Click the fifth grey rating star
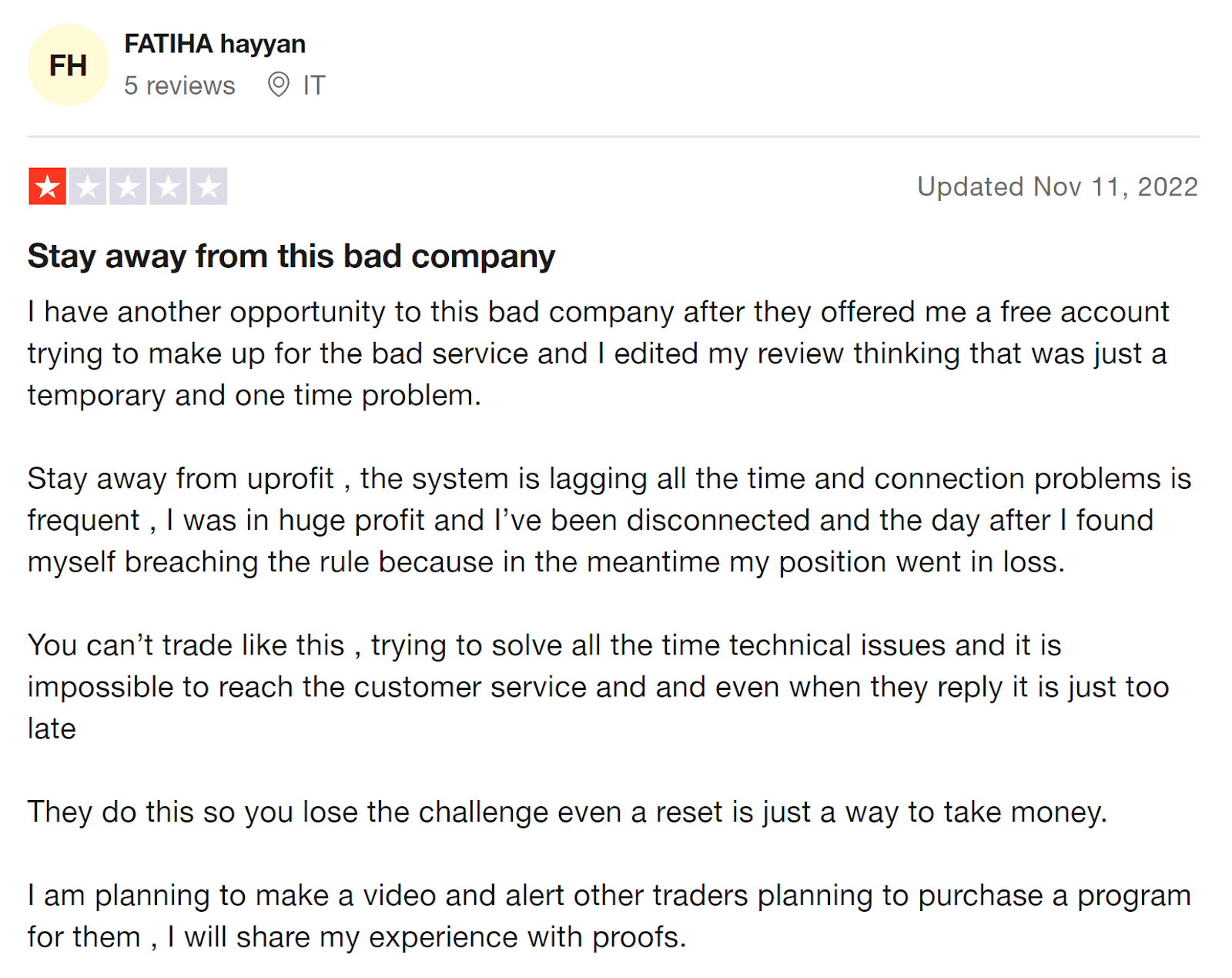The width and height of the screenshot is (1232, 978). tap(209, 186)
